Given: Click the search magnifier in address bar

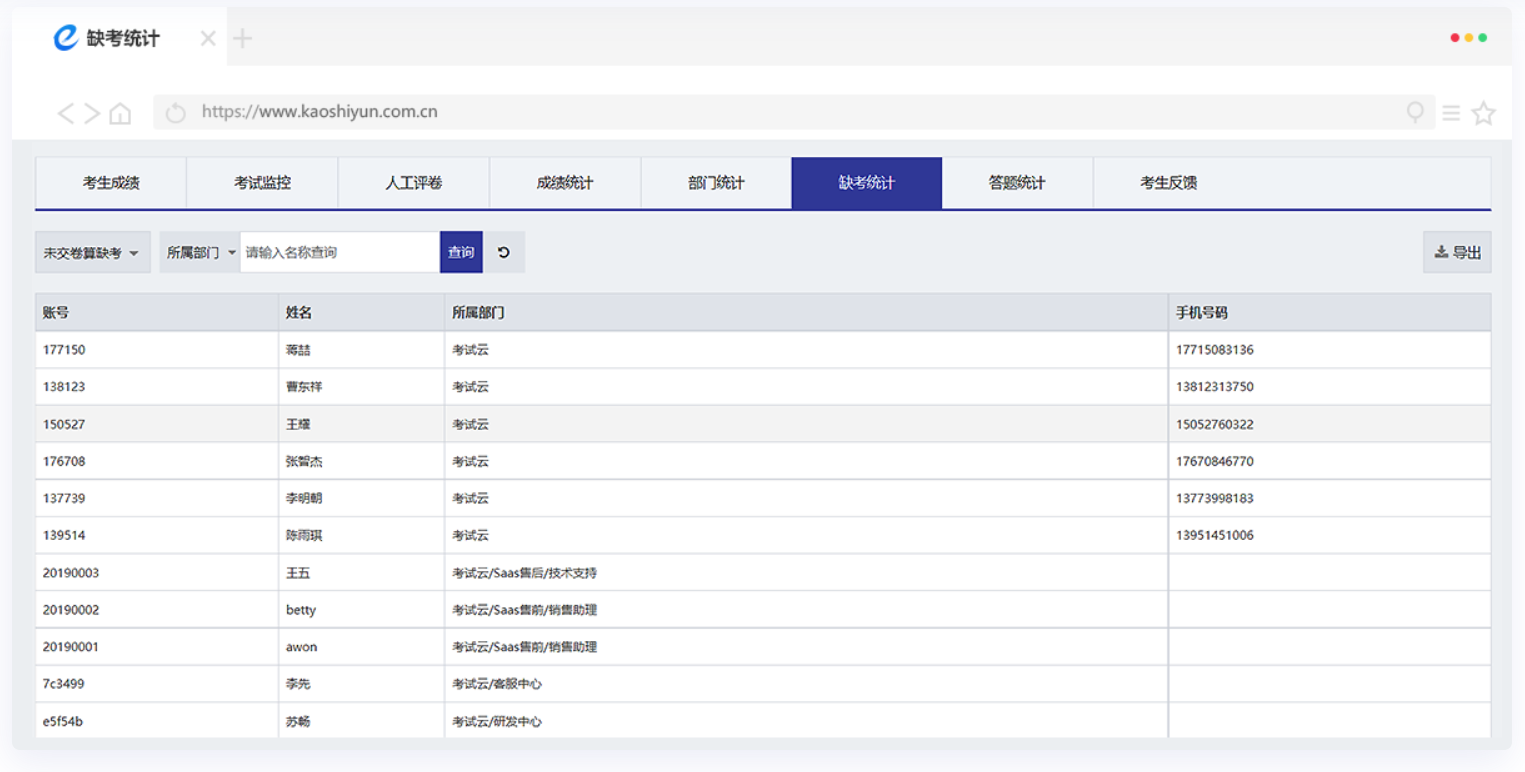Looking at the screenshot, I should 1415,112.
